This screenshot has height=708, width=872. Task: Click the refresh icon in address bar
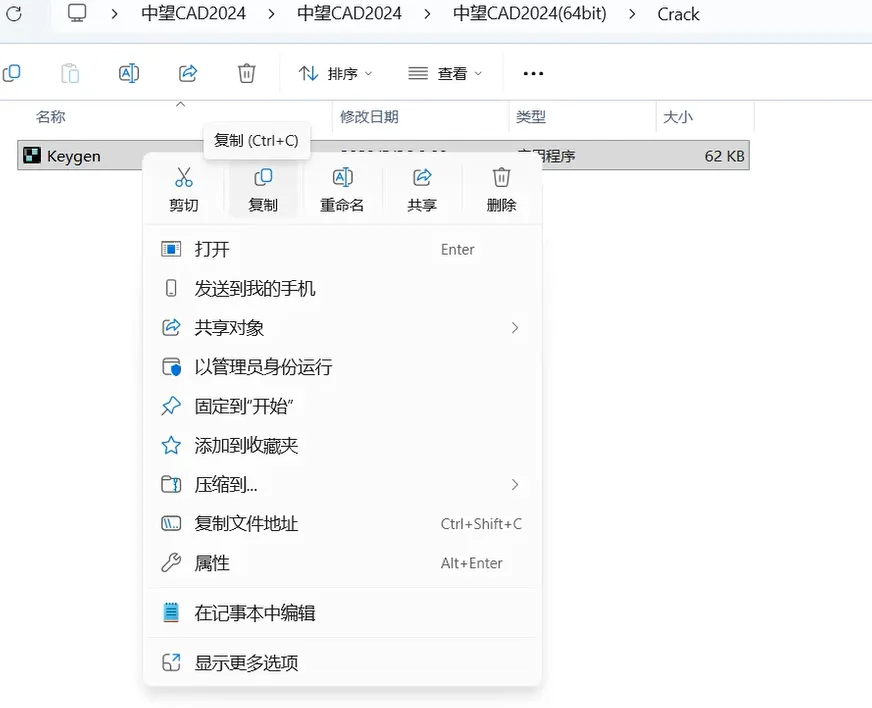14,13
